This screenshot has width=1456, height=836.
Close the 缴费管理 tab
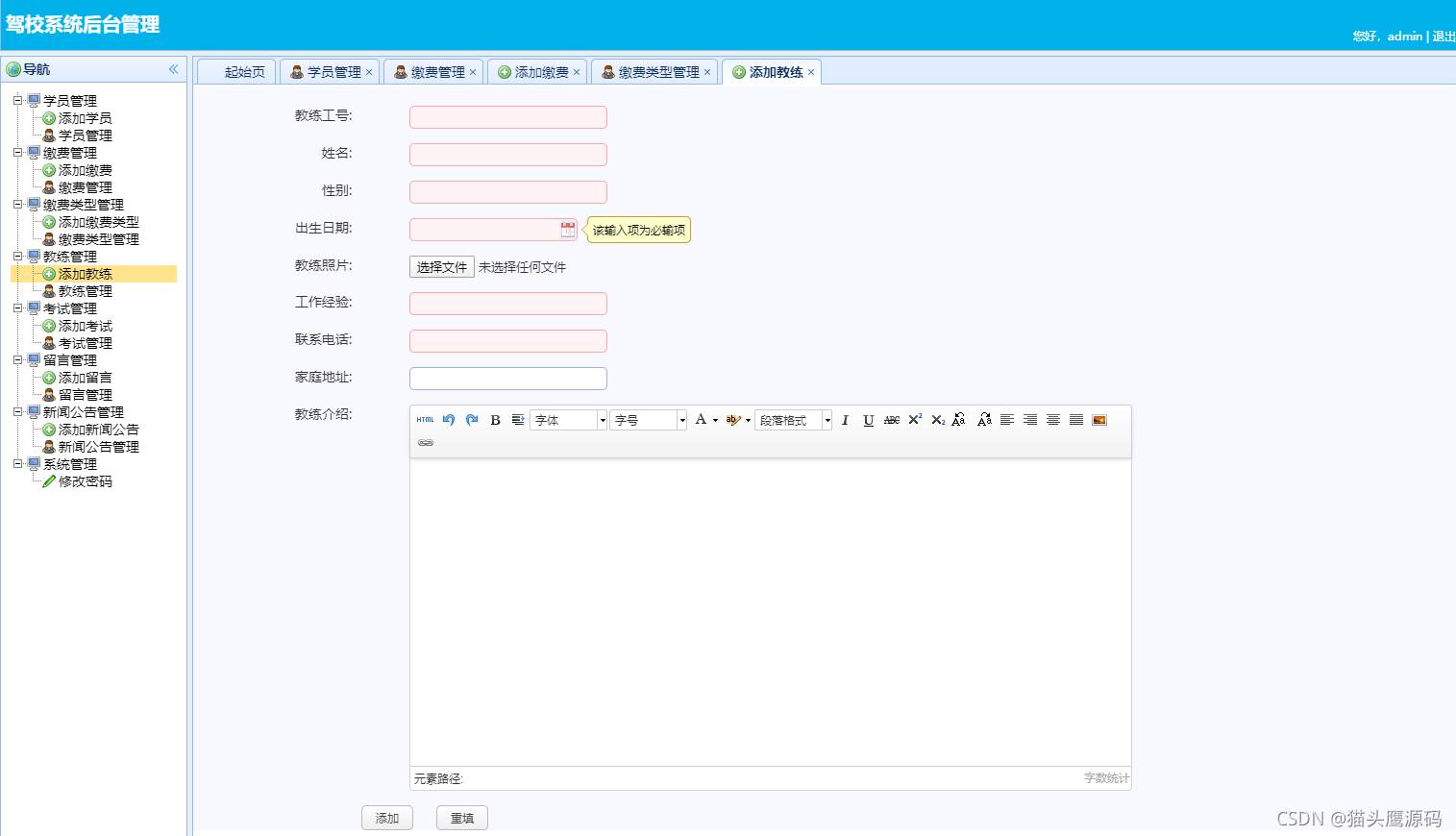tap(473, 72)
